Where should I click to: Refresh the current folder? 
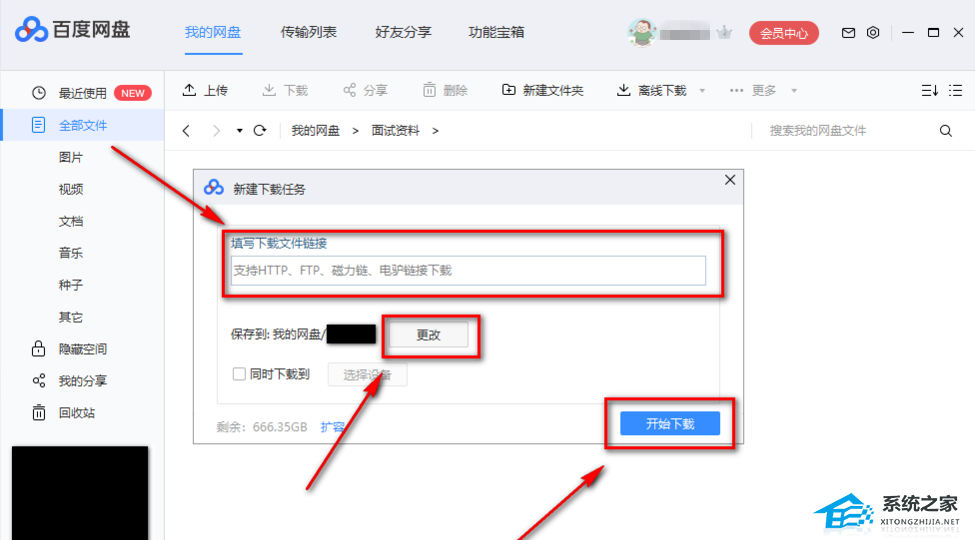pos(260,131)
